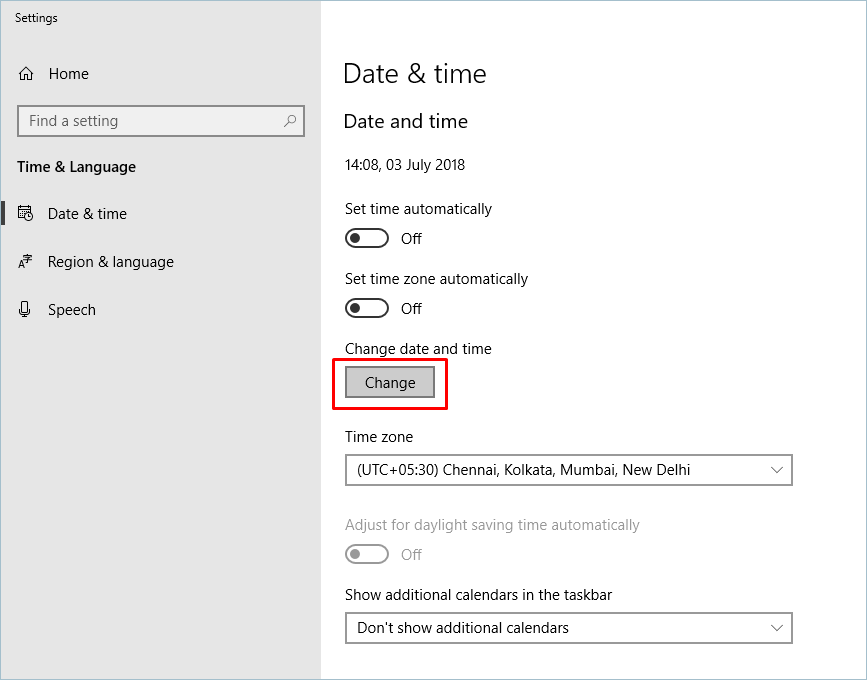Enable the Set time automatically switch
This screenshot has height=680, width=867.
click(x=367, y=238)
